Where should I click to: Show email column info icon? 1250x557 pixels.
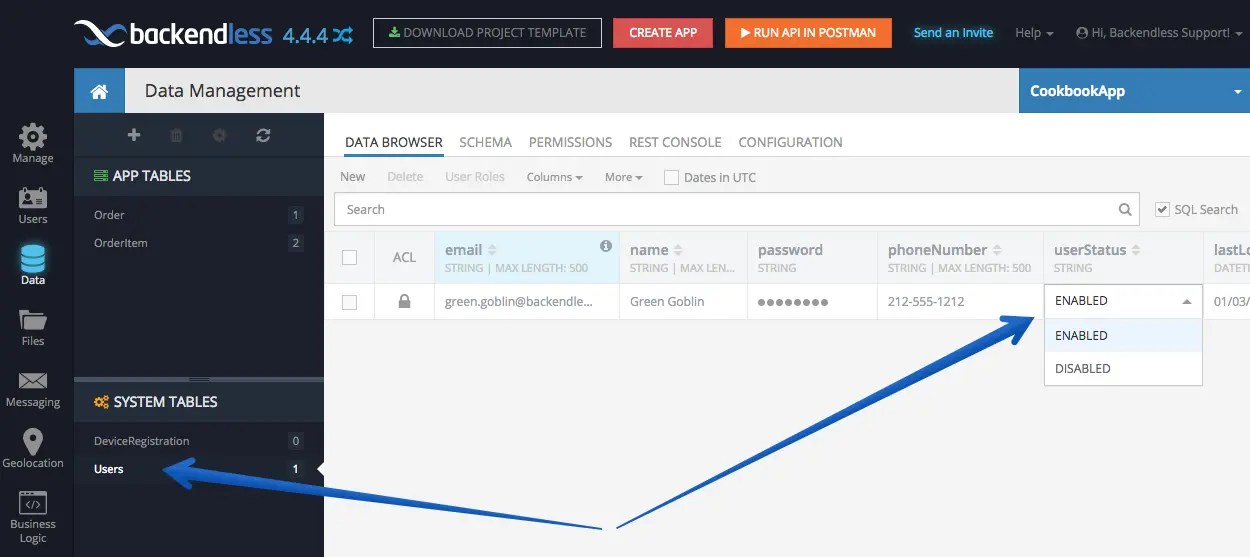pos(605,246)
